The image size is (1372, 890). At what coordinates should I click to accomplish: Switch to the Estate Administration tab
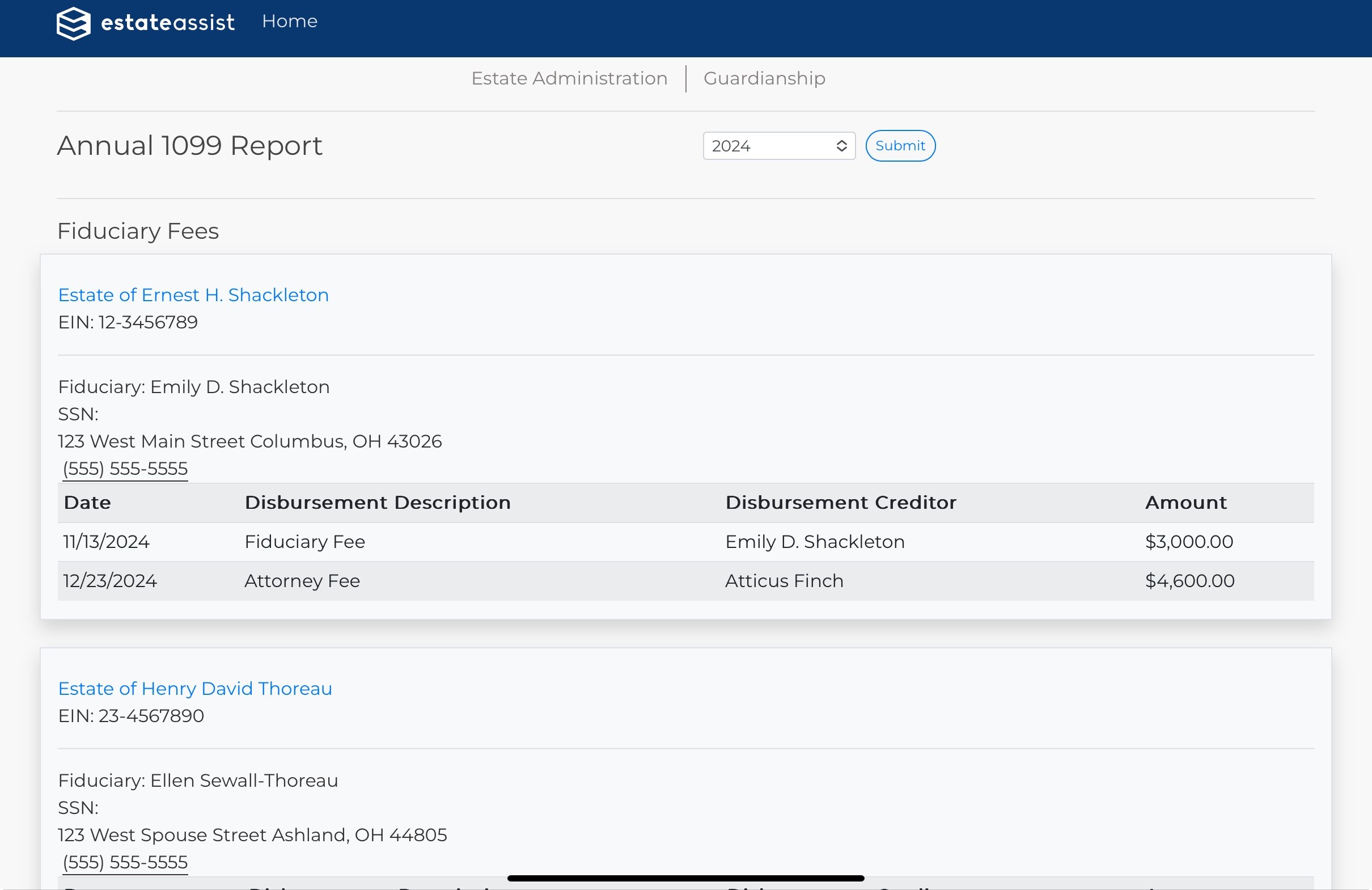569,78
